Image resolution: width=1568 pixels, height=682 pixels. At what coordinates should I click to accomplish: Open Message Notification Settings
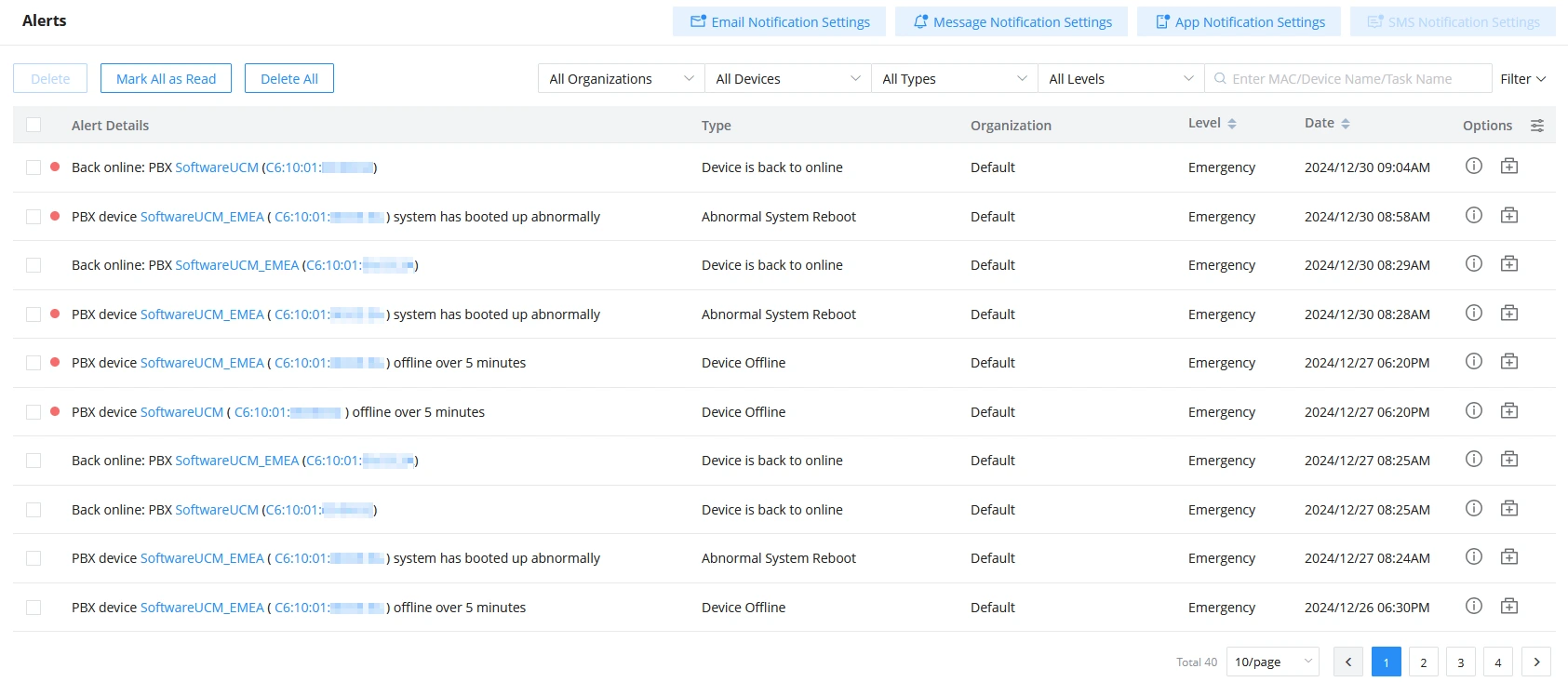1012,21
